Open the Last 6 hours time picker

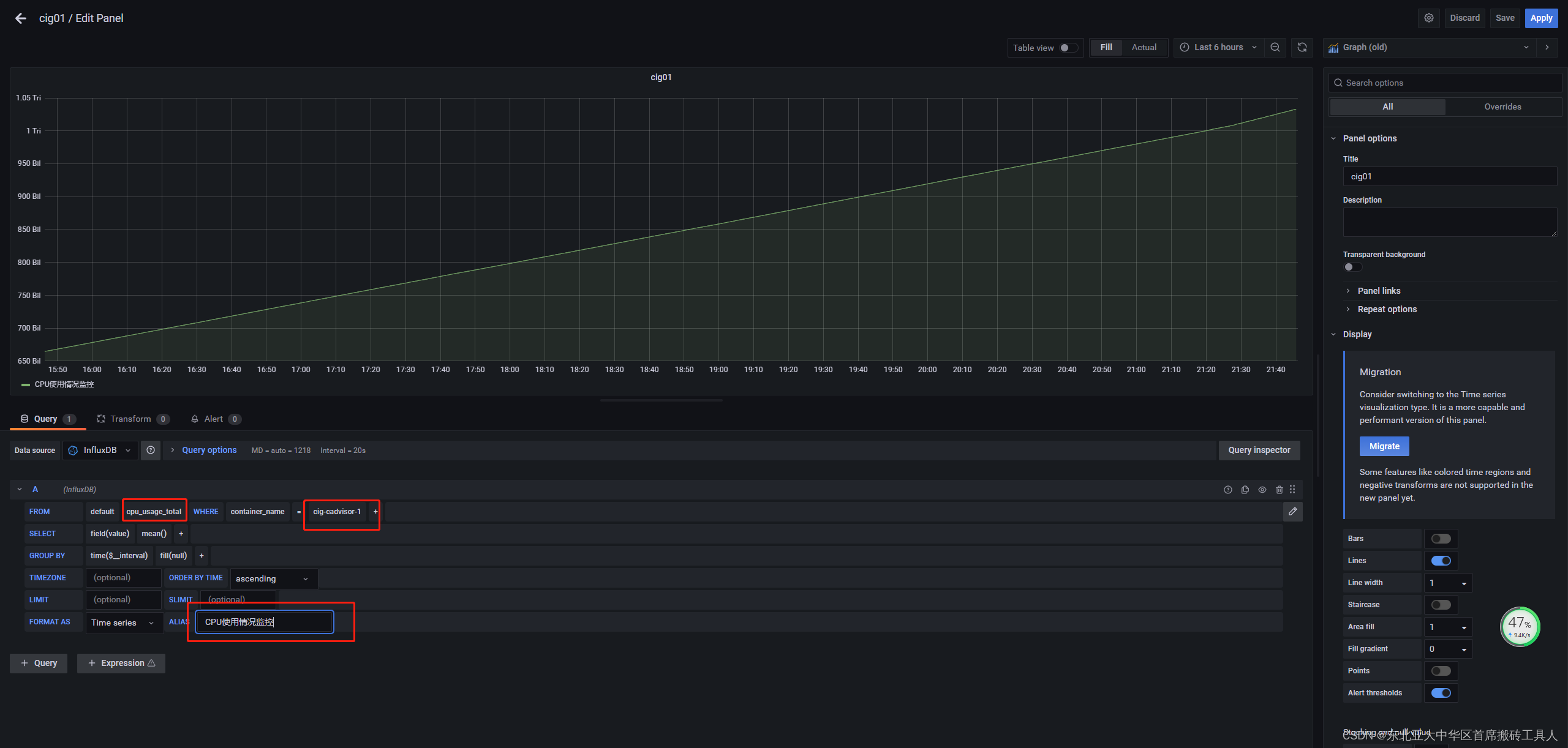[1218, 48]
